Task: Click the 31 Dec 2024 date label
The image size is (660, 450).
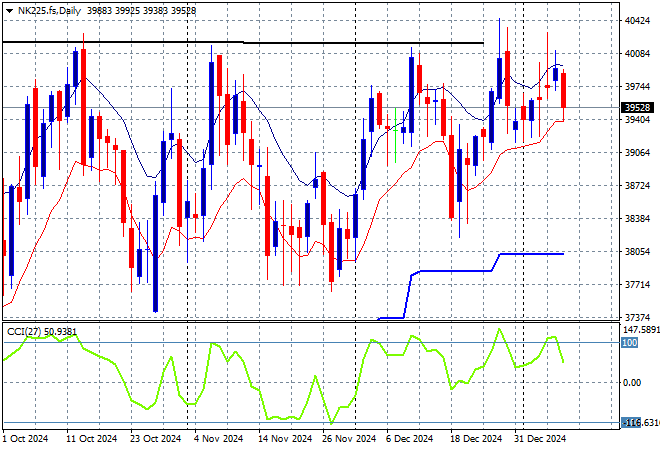Action: coord(540,439)
